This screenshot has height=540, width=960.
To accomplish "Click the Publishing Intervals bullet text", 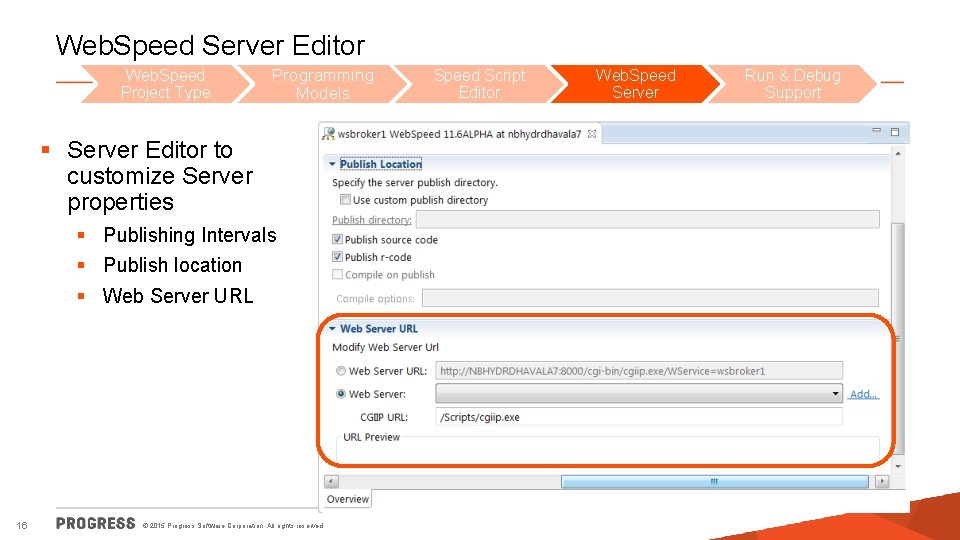I will pos(190,235).
